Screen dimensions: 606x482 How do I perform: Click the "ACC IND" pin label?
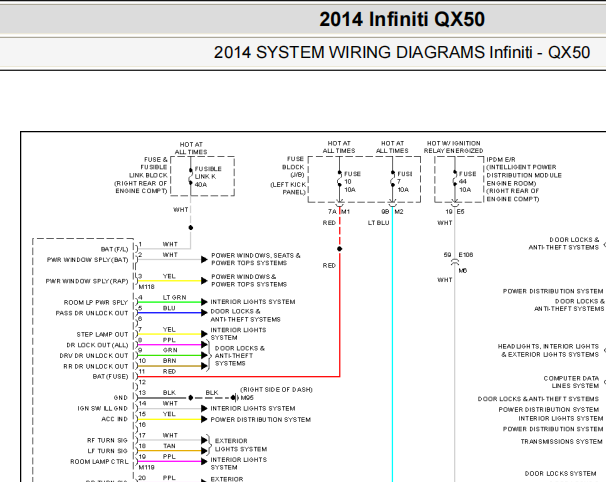pos(114,419)
